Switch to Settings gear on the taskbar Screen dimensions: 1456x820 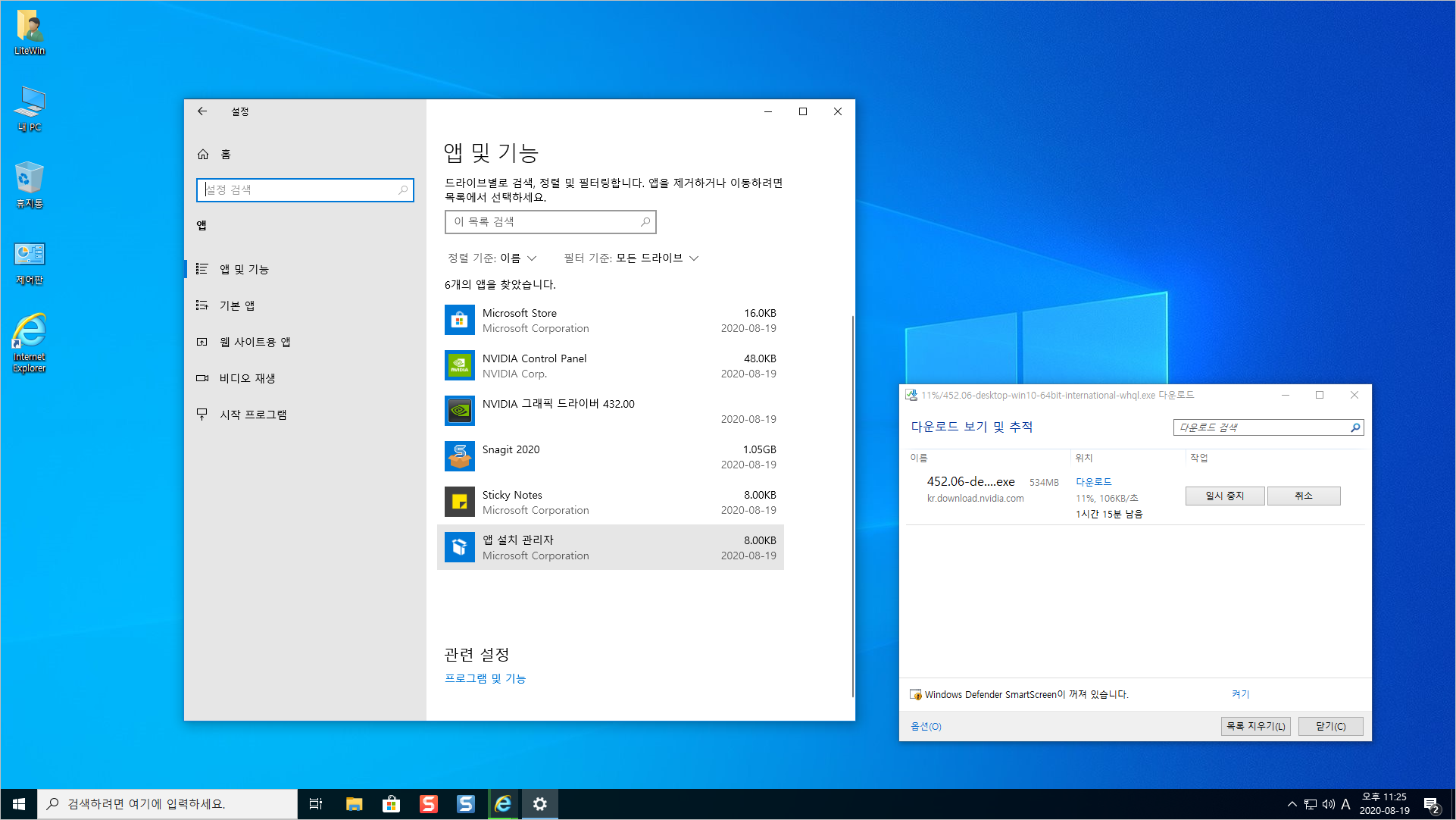(x=540, y=804)
